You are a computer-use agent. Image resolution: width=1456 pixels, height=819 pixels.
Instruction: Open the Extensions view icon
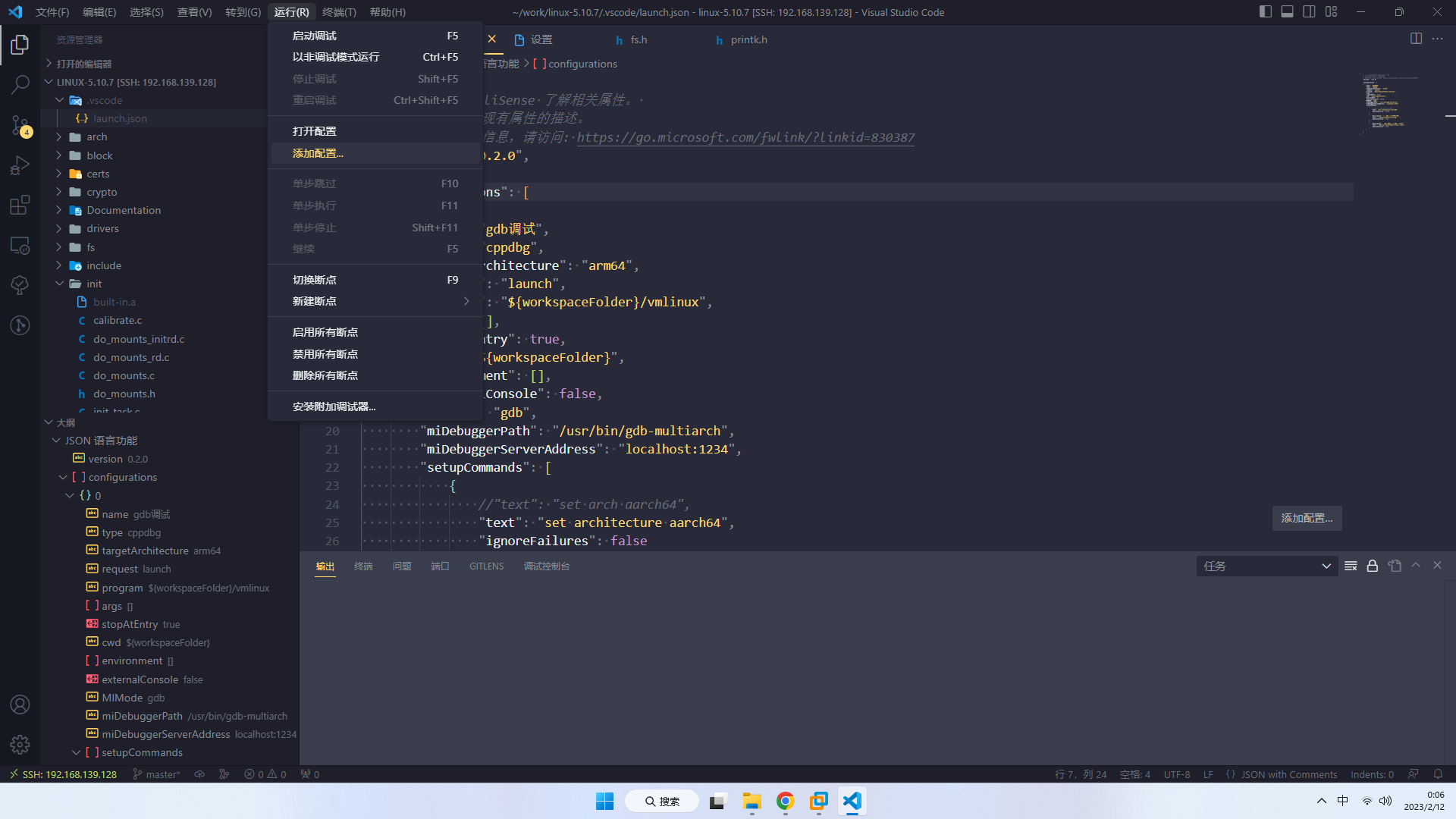(20, 206)
